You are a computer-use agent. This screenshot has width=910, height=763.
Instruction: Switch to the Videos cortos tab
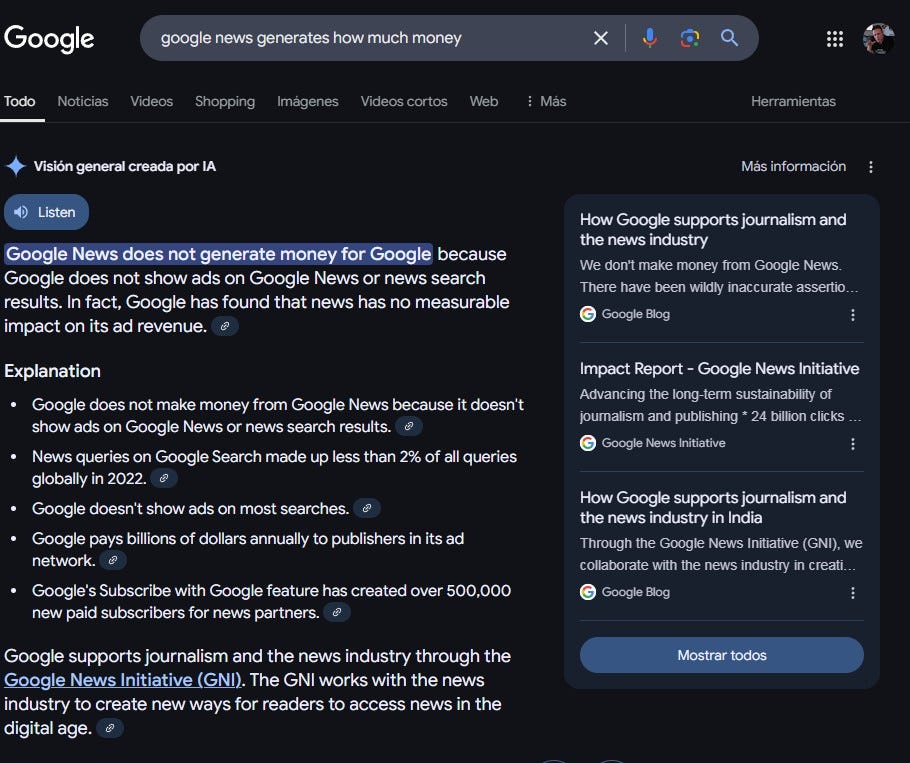pyautogui.click(x=404, y=101)
